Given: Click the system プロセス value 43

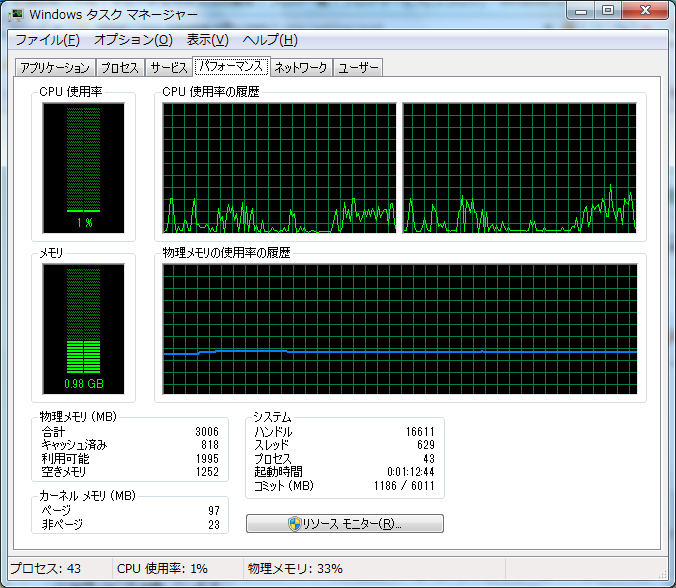Looking at the screenshot, I should click(x=429, y=459).
